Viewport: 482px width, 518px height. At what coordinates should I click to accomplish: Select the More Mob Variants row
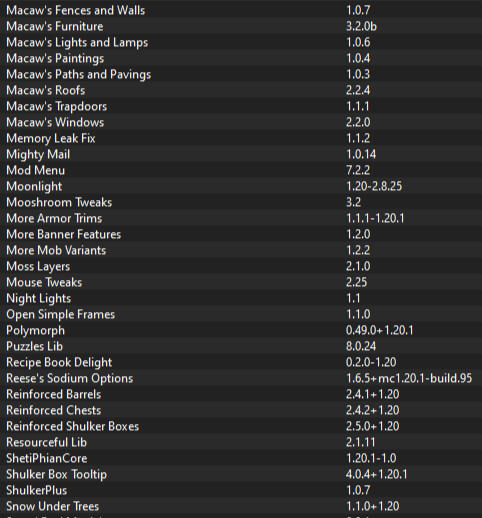point(241,250)
